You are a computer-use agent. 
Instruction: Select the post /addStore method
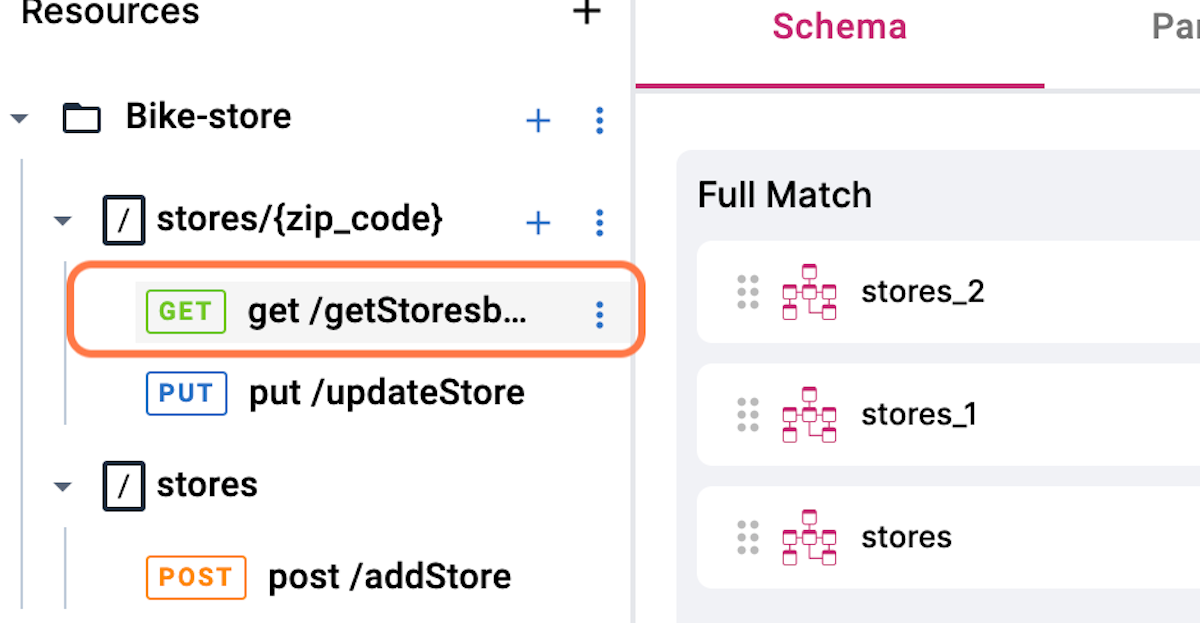(389, 577)
